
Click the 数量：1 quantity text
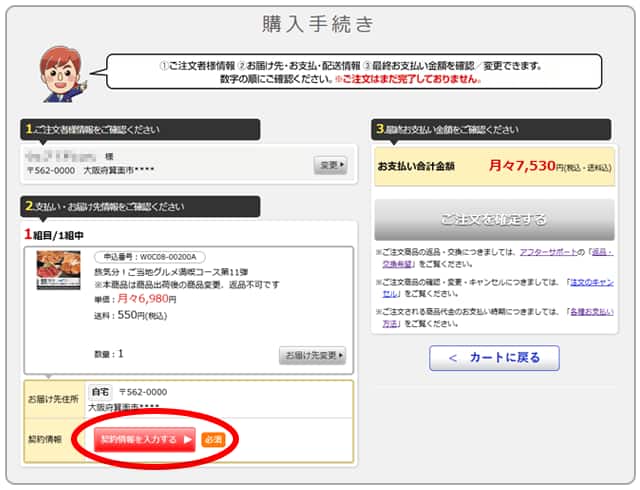(109, 354)
